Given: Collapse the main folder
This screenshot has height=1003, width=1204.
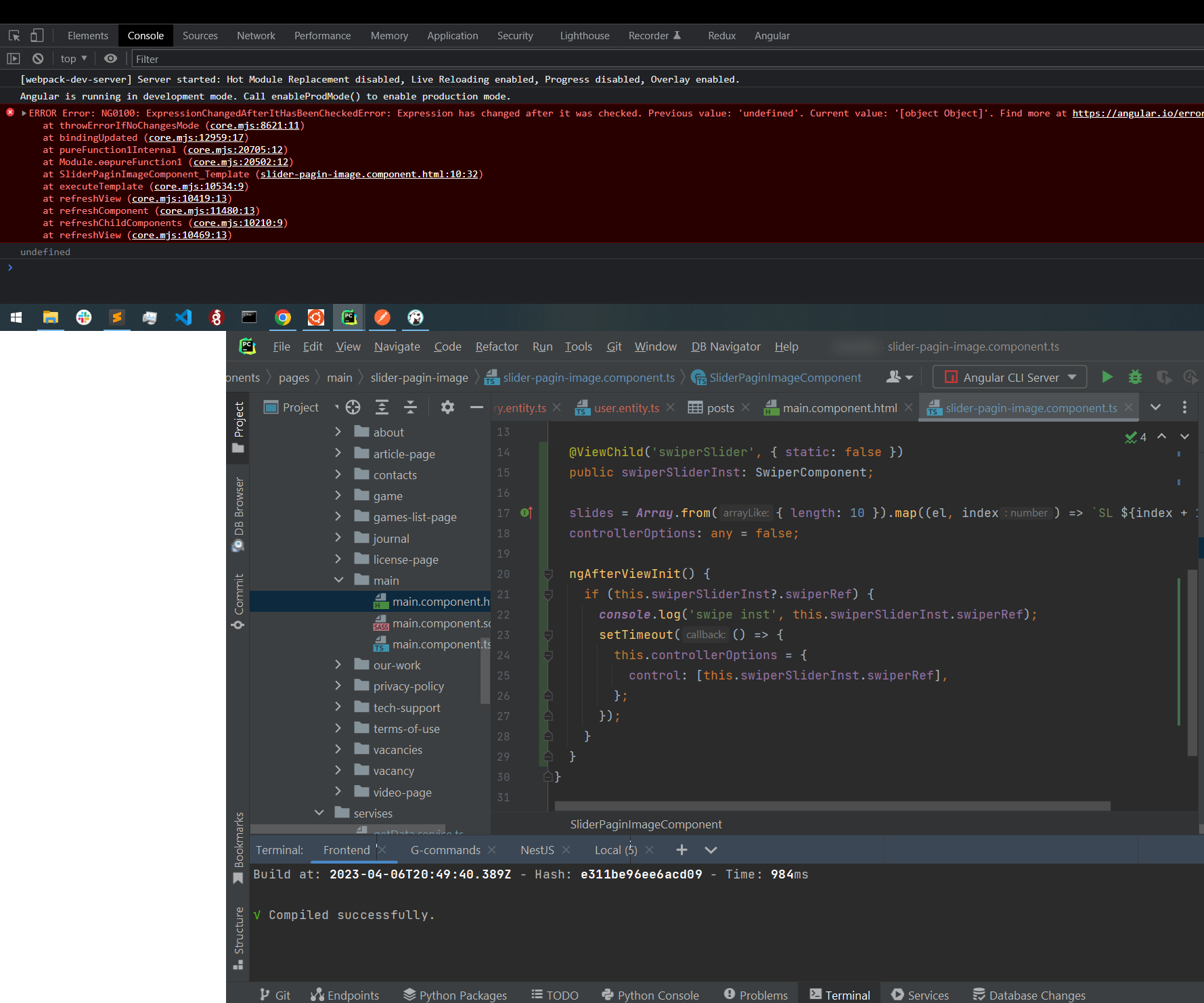Looking at the screenshot, I should tap(338, 580).
